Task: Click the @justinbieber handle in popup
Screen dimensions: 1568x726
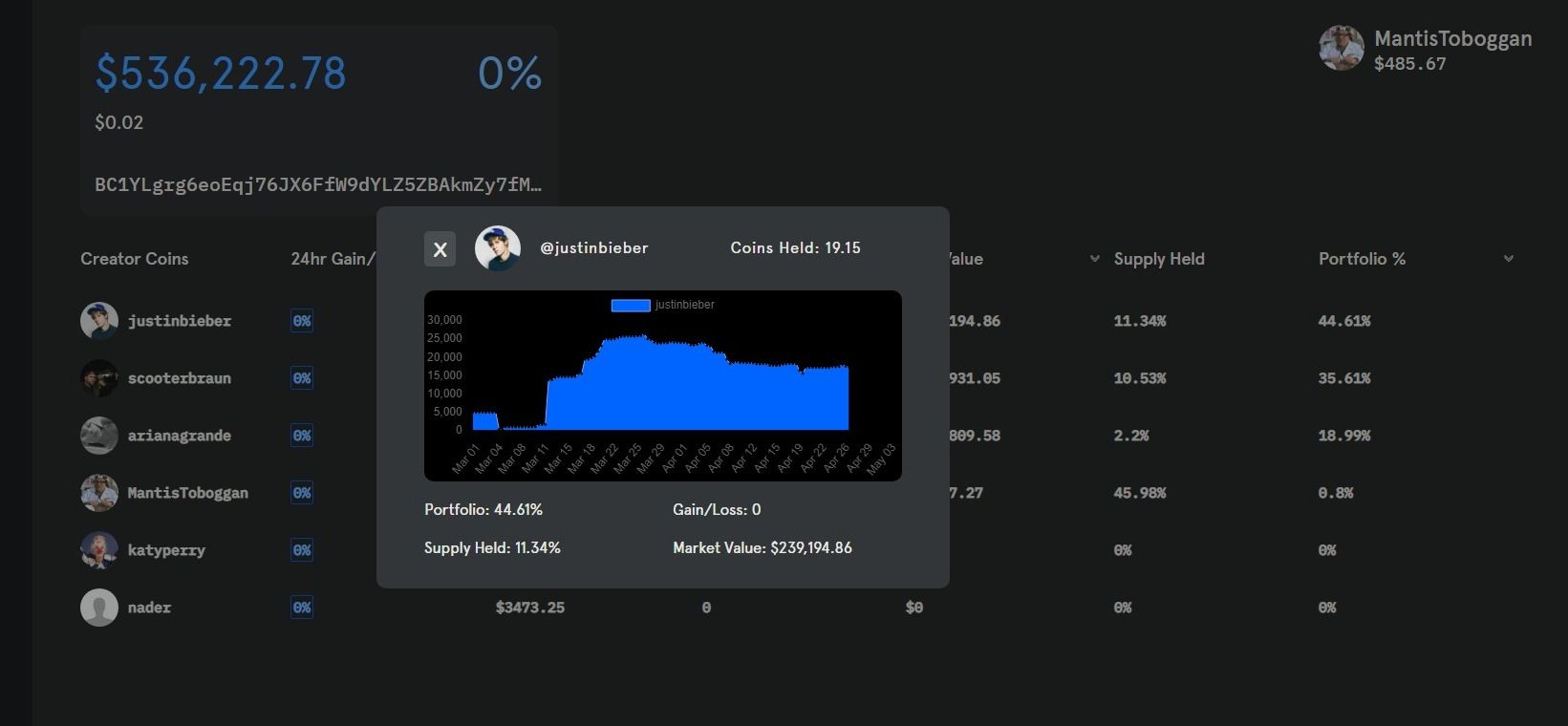Action: (594, 247)
